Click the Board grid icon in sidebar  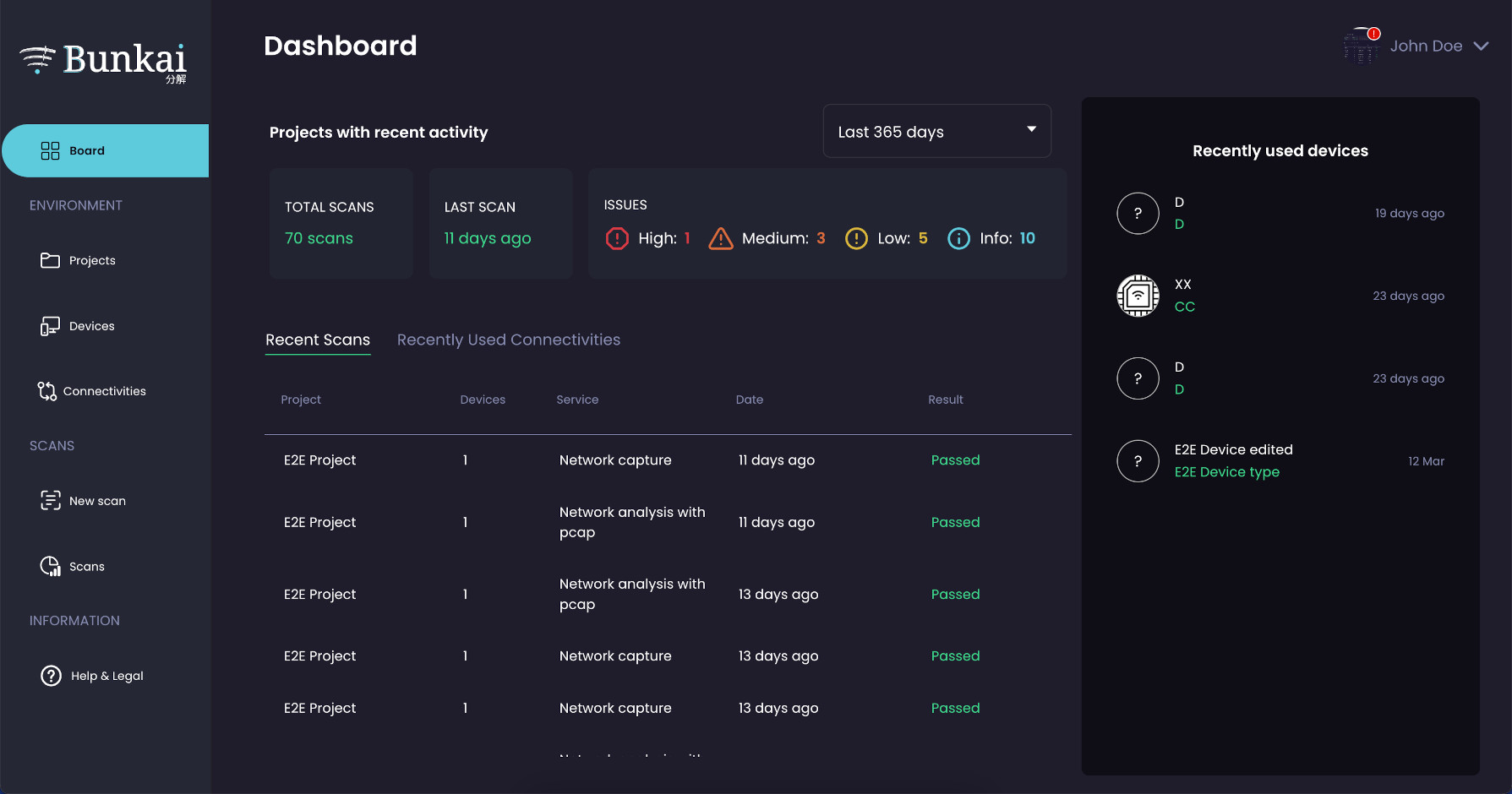click(50, 151)
